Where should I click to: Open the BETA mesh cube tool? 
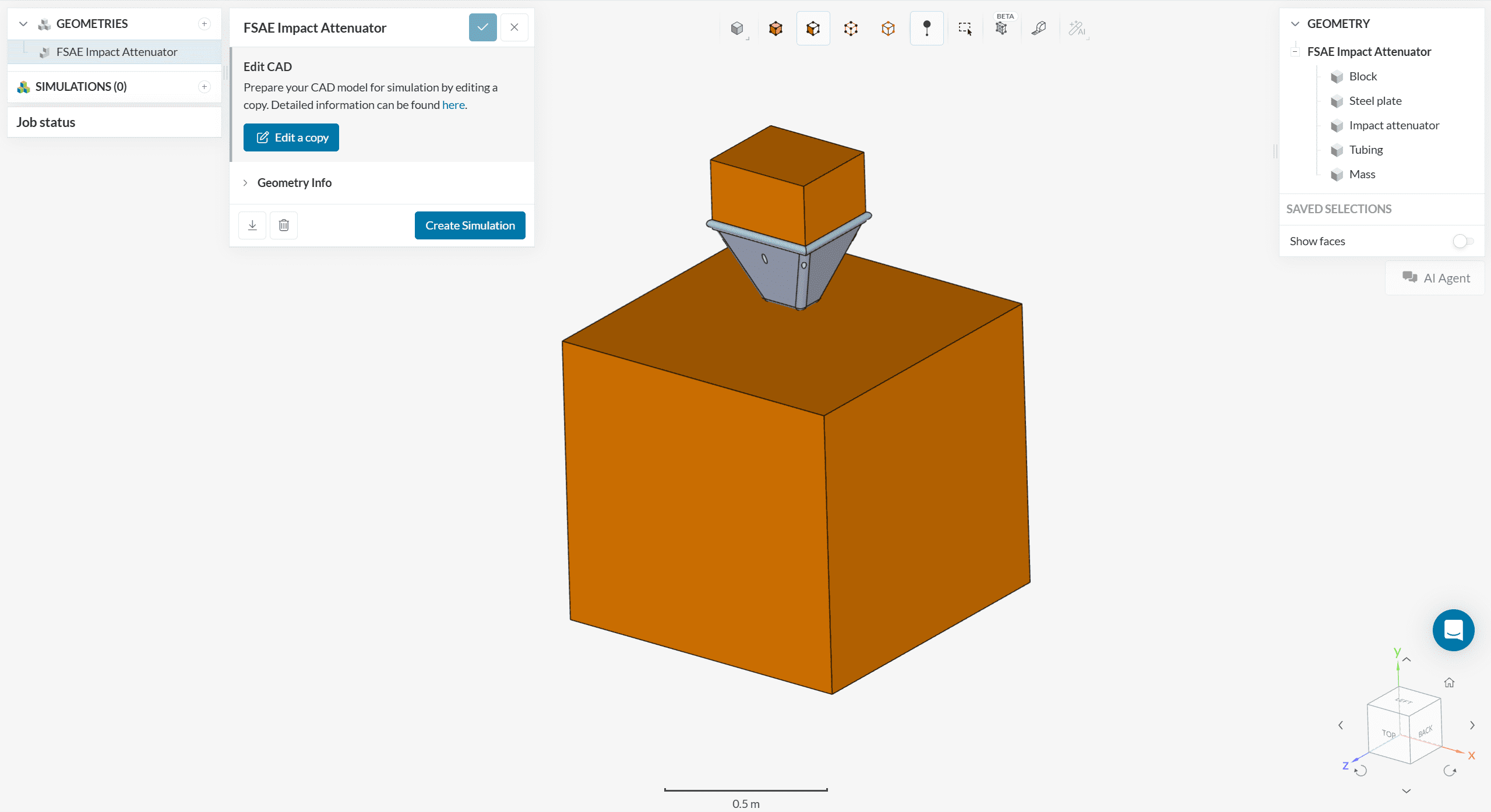[x=1002, y=28]
